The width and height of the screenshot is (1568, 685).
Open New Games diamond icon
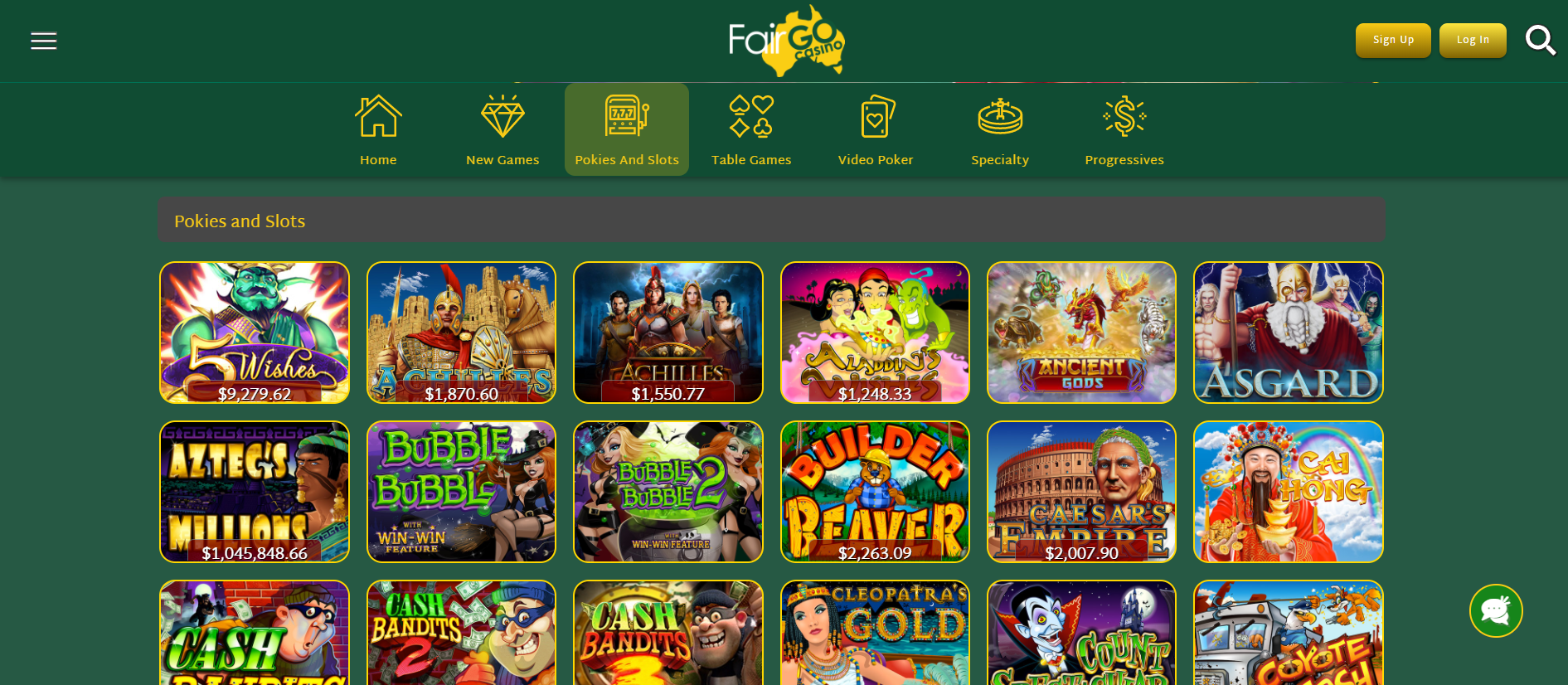(x=502, y=115)
